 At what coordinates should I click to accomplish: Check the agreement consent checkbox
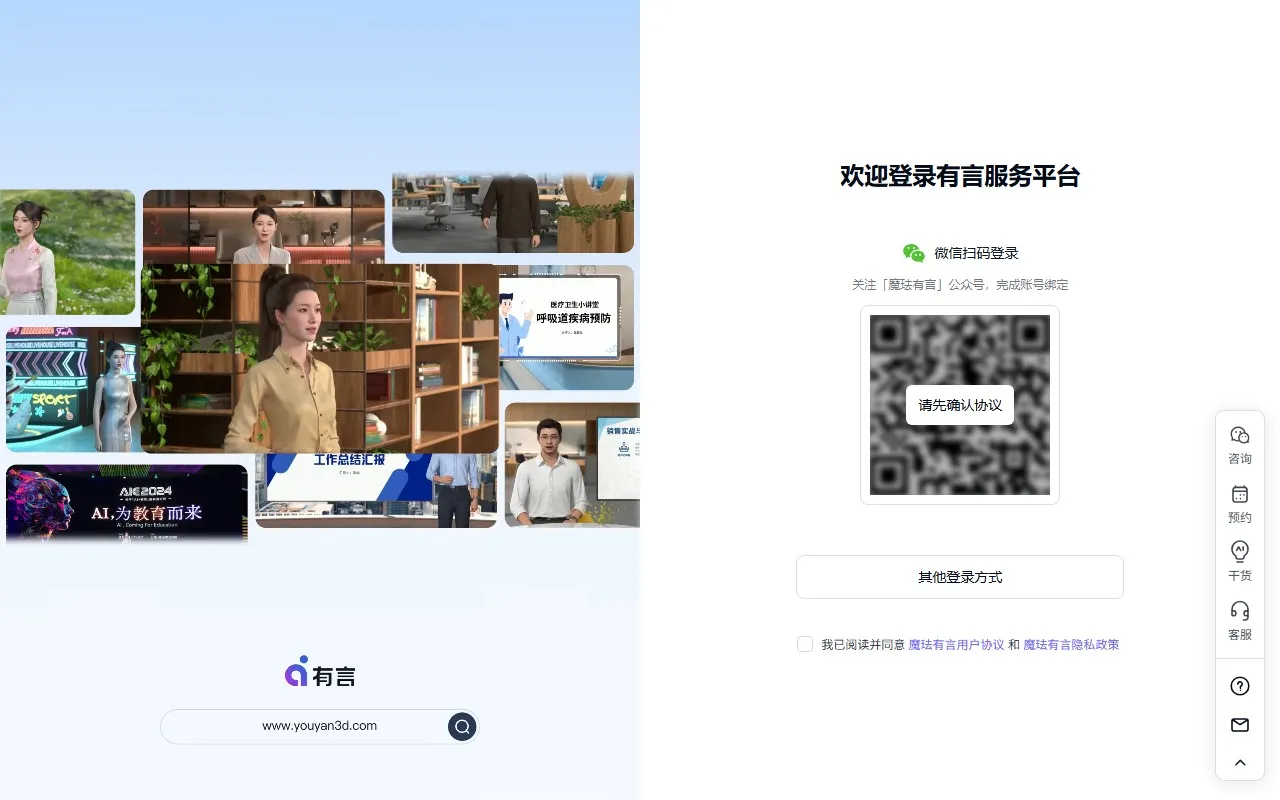coord(805,644)
